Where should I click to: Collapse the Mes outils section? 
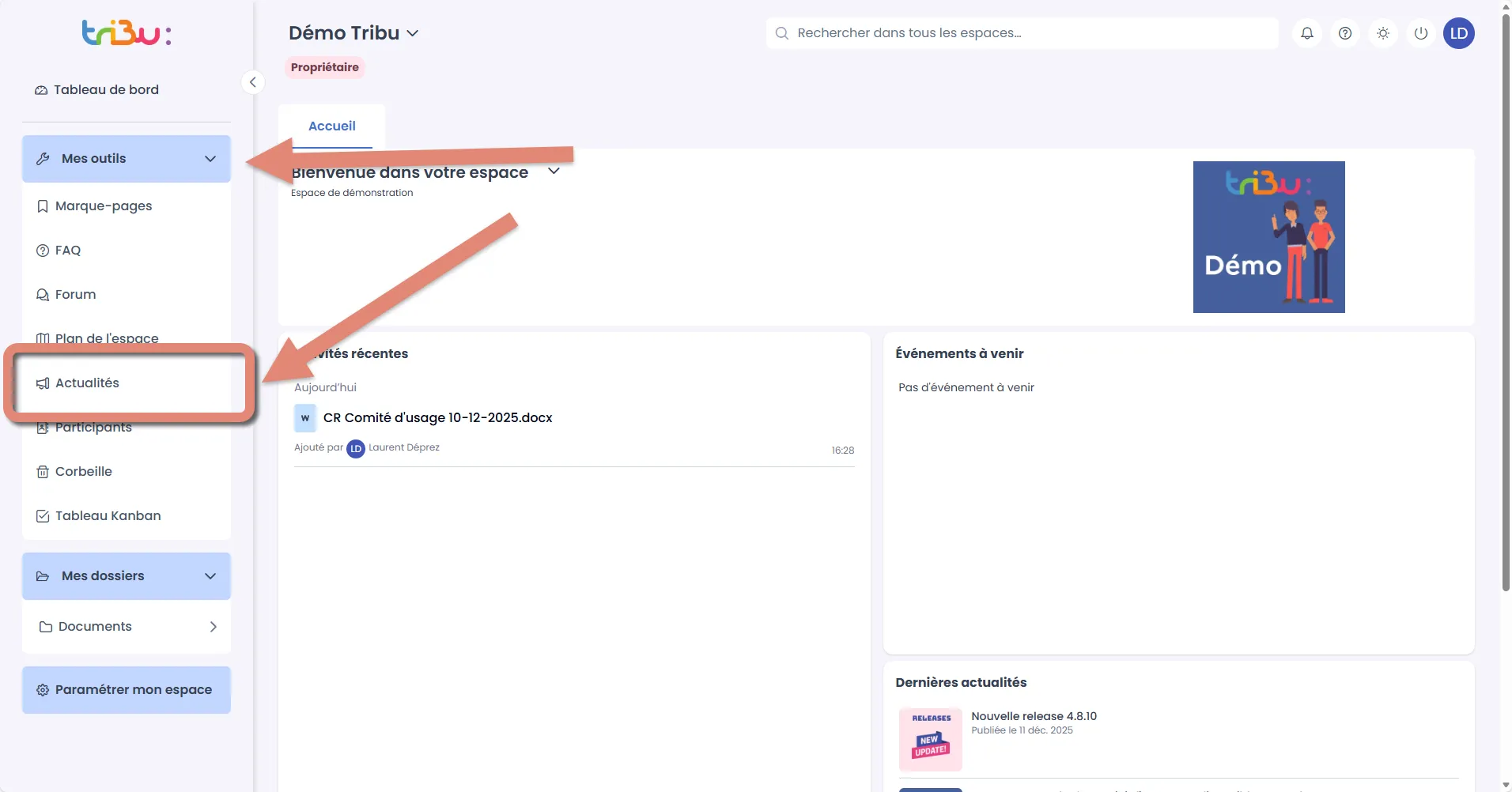127,159
